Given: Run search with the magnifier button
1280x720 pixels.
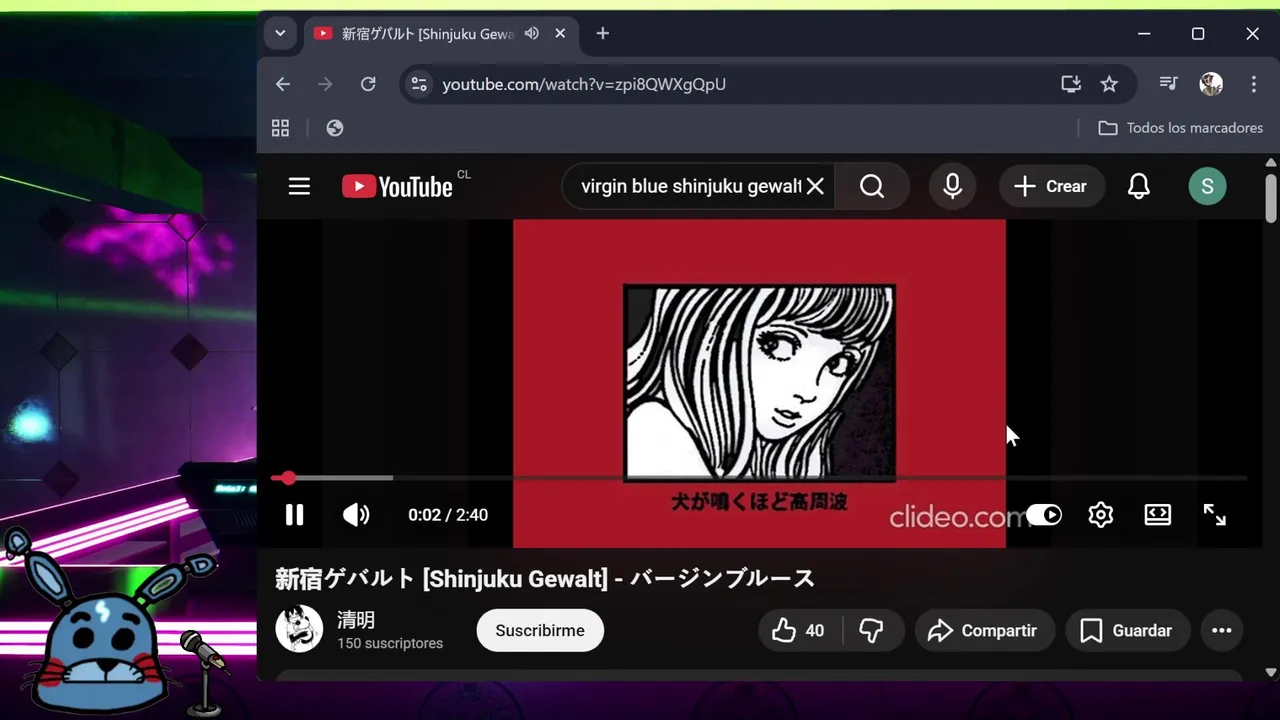Looking at the screenshot, I should pyautogui.click(x=872, y=186).
